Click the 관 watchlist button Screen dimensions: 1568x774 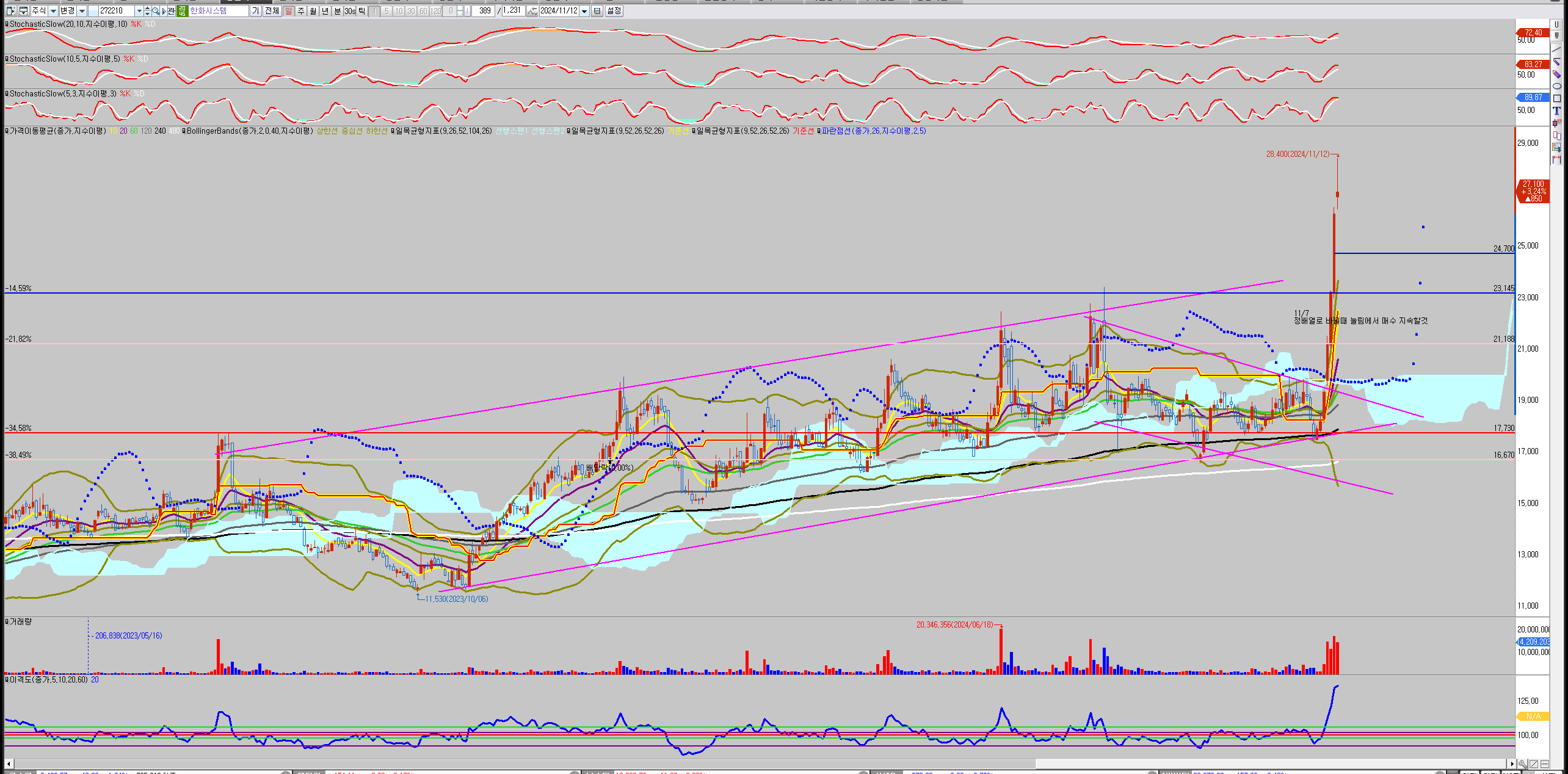(x=170, y=11)
